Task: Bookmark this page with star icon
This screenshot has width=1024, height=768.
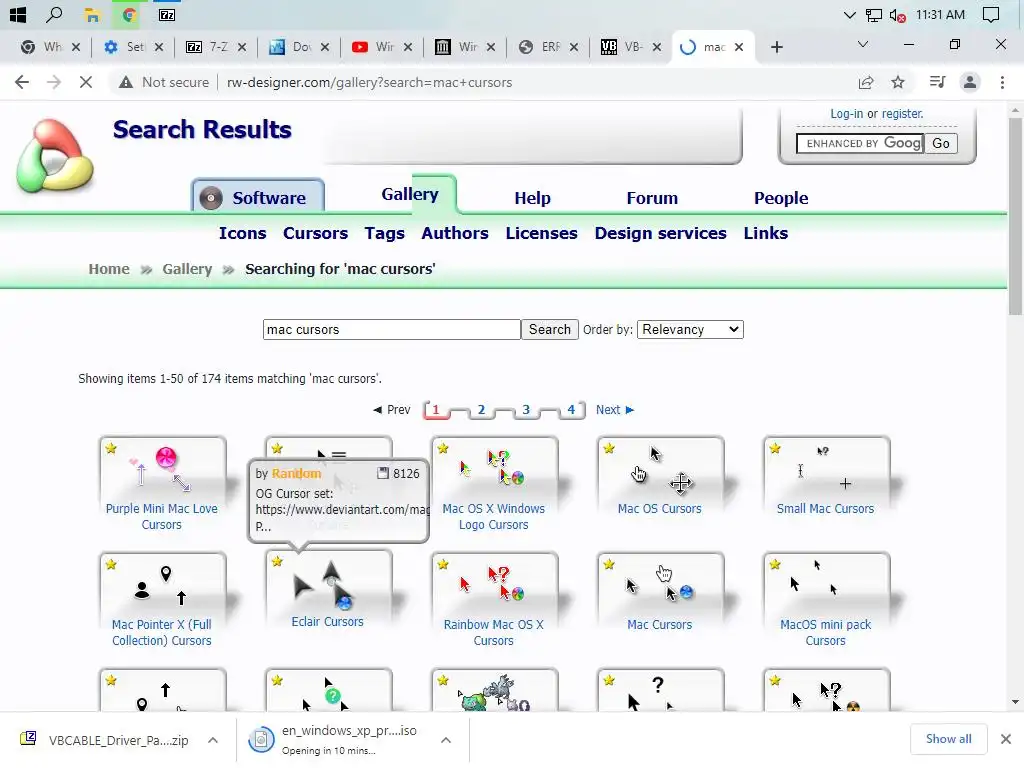Action: tap(898, 82)
